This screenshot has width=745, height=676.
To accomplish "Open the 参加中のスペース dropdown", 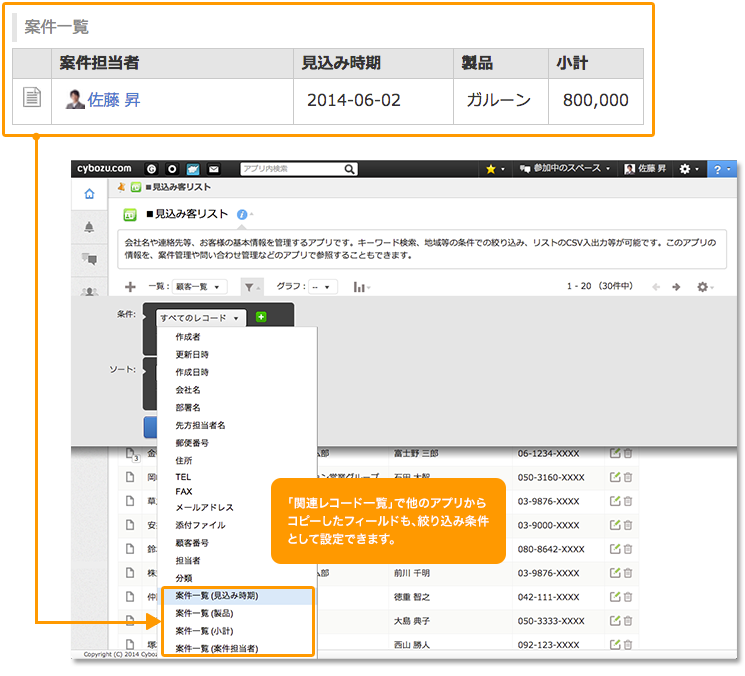I will (564, 169).
